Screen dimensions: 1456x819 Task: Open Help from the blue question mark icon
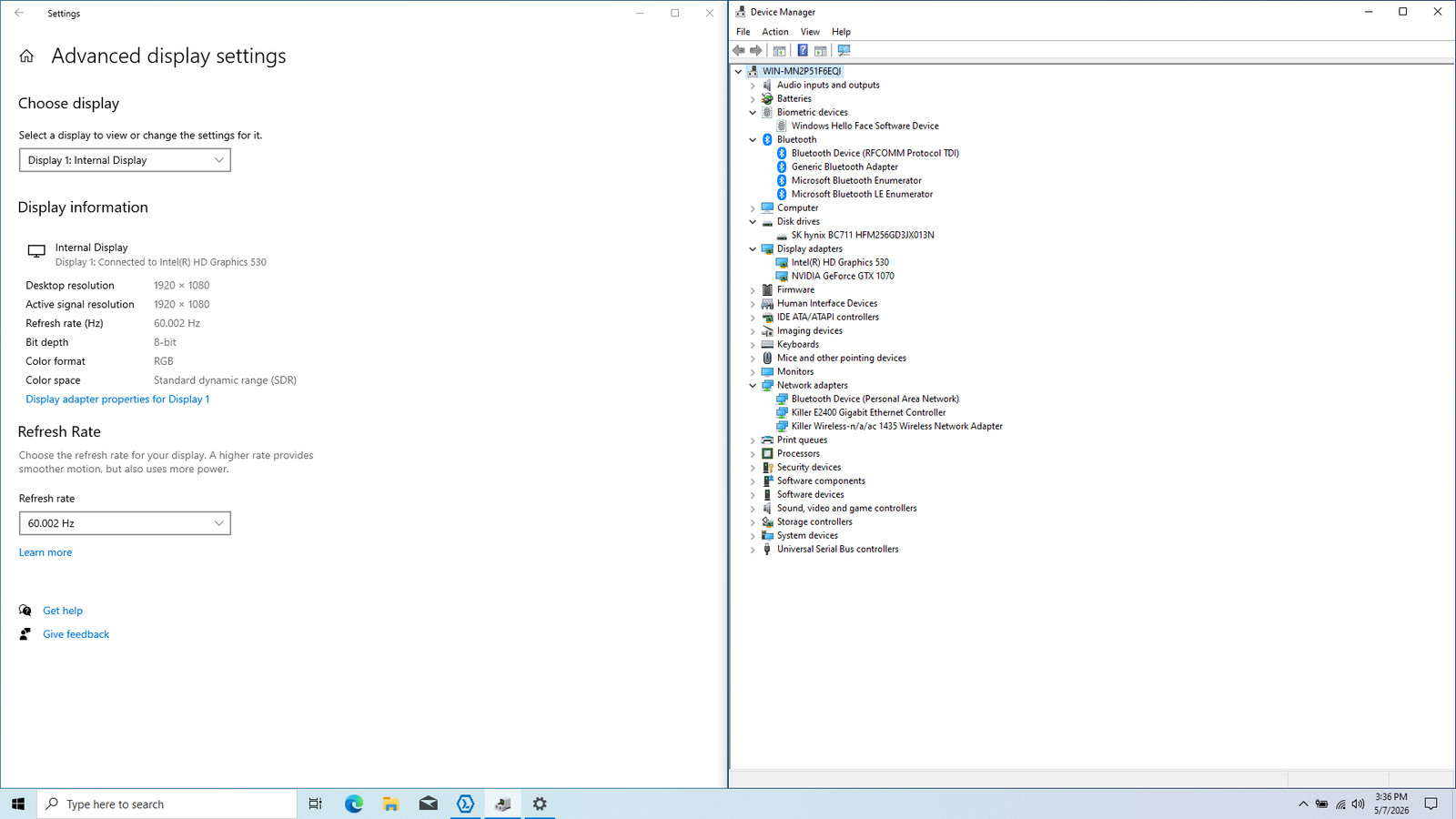pyautogui.click(x=803, y=51)
